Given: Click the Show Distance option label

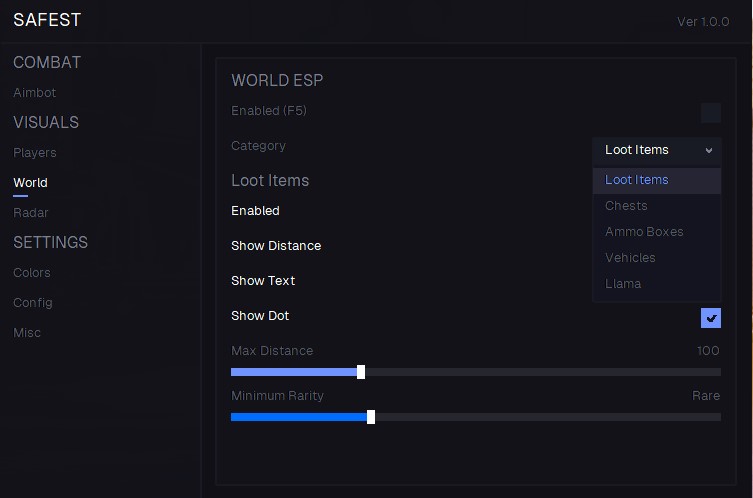Looking at the screenshot, I should pyautogui.click(x=276, y=246).
